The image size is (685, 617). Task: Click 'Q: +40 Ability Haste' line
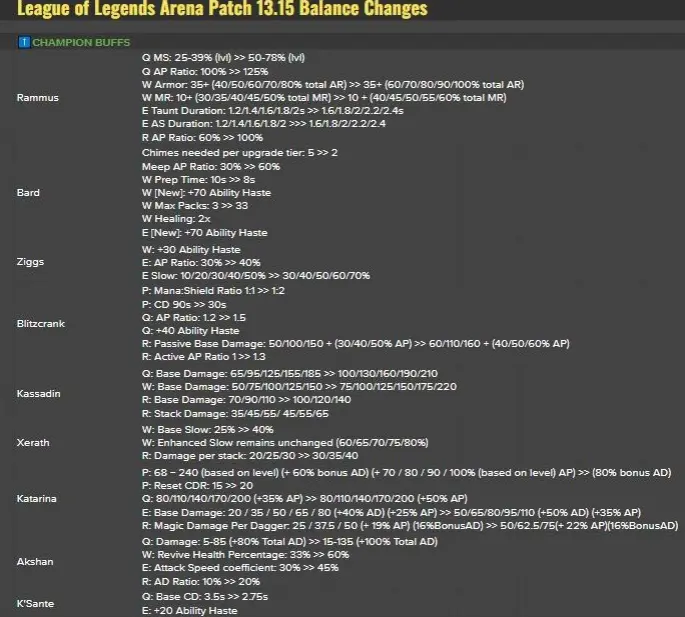tap(190, 331)
